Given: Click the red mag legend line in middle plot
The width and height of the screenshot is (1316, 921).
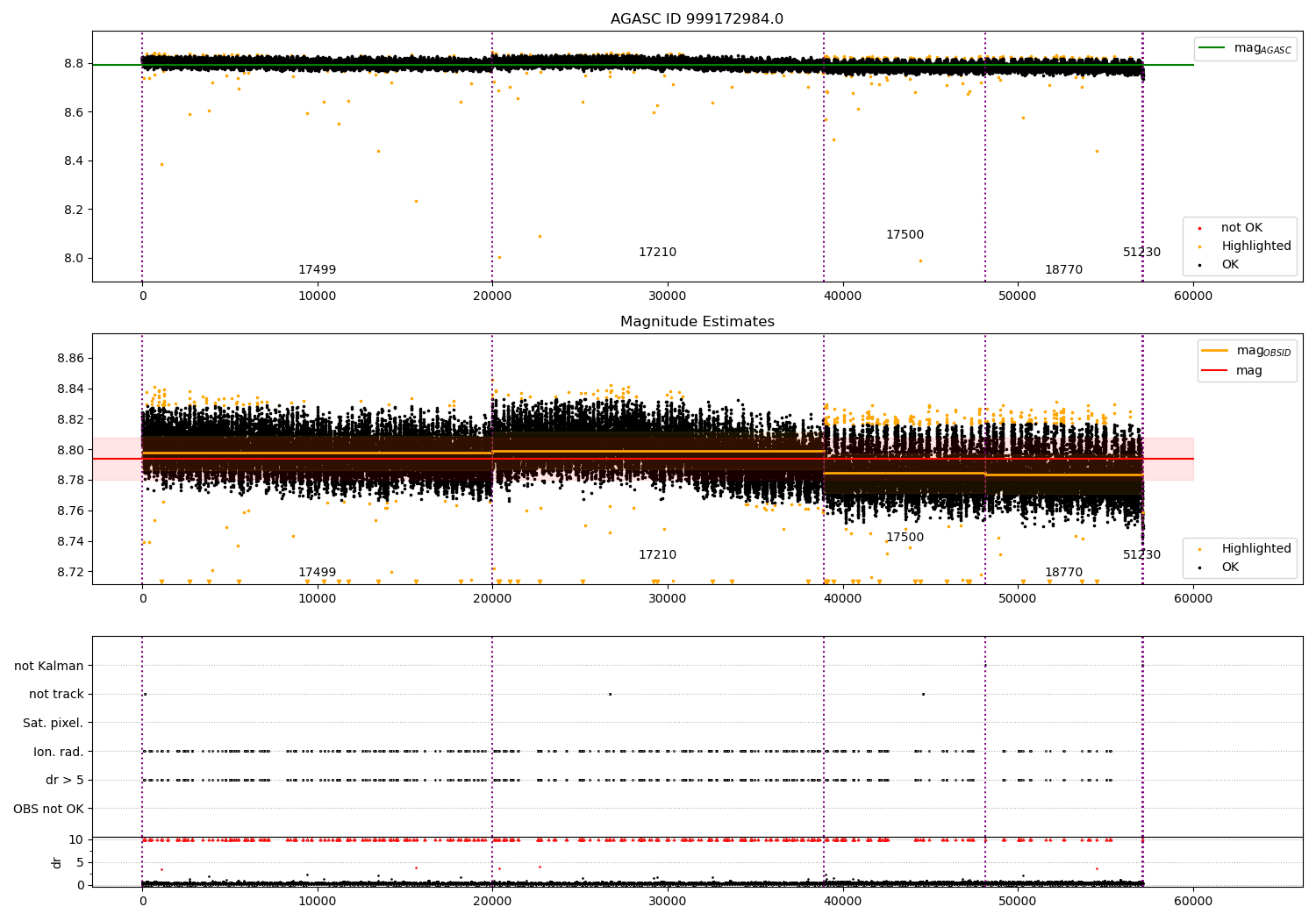Looking at the screenshot, I should pos(1215,370).
